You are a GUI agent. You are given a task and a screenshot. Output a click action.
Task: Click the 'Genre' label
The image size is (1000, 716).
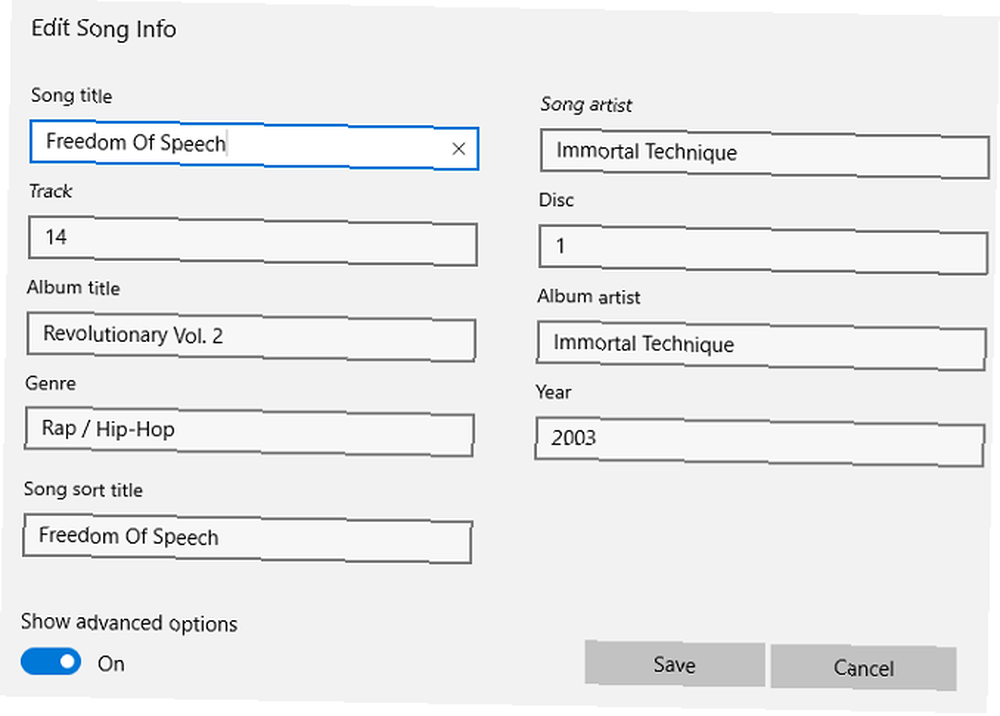(50, 383)
